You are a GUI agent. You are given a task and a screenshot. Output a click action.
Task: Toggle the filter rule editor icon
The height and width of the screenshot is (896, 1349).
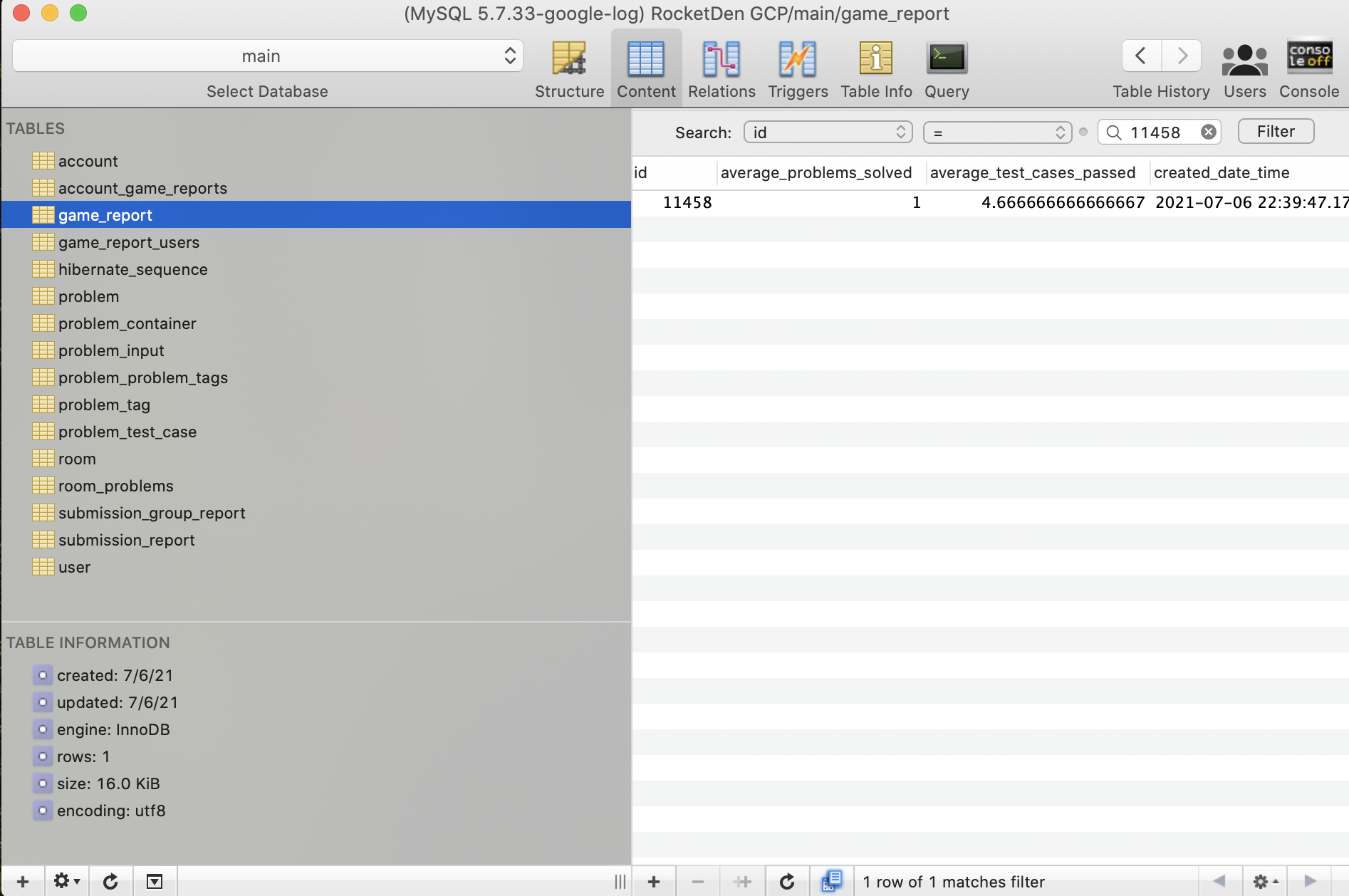[831, 882]
